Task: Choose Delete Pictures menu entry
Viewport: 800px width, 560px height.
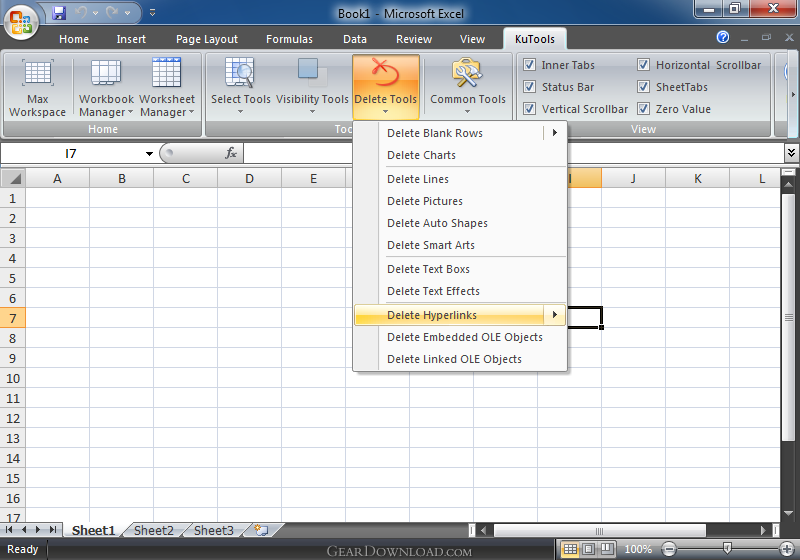Action: [461, 201]
